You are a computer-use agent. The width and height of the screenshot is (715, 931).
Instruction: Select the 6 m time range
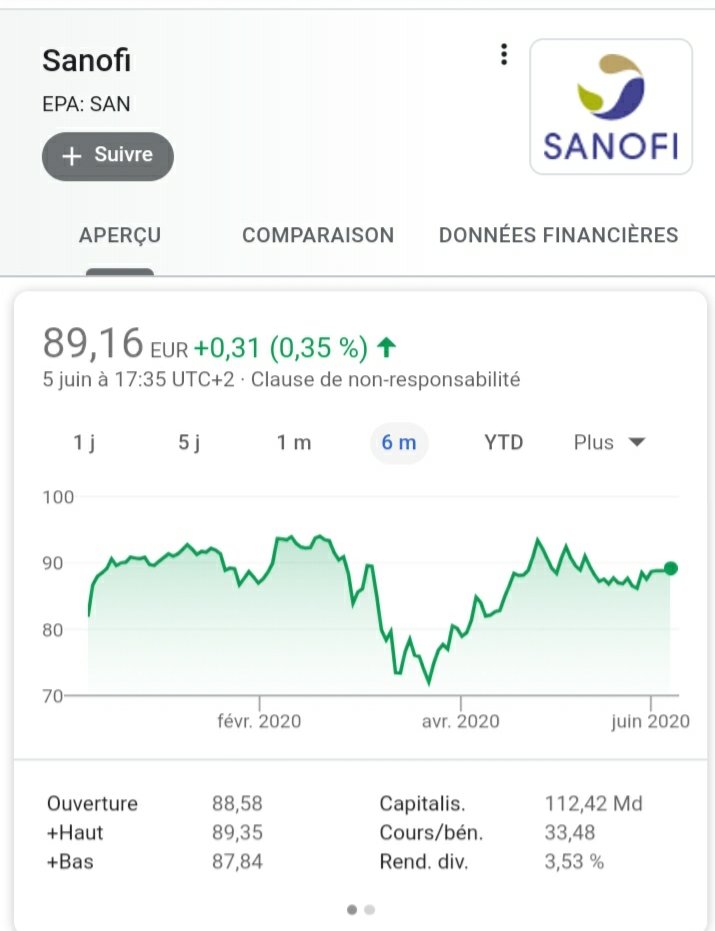[x=399, y=443]
